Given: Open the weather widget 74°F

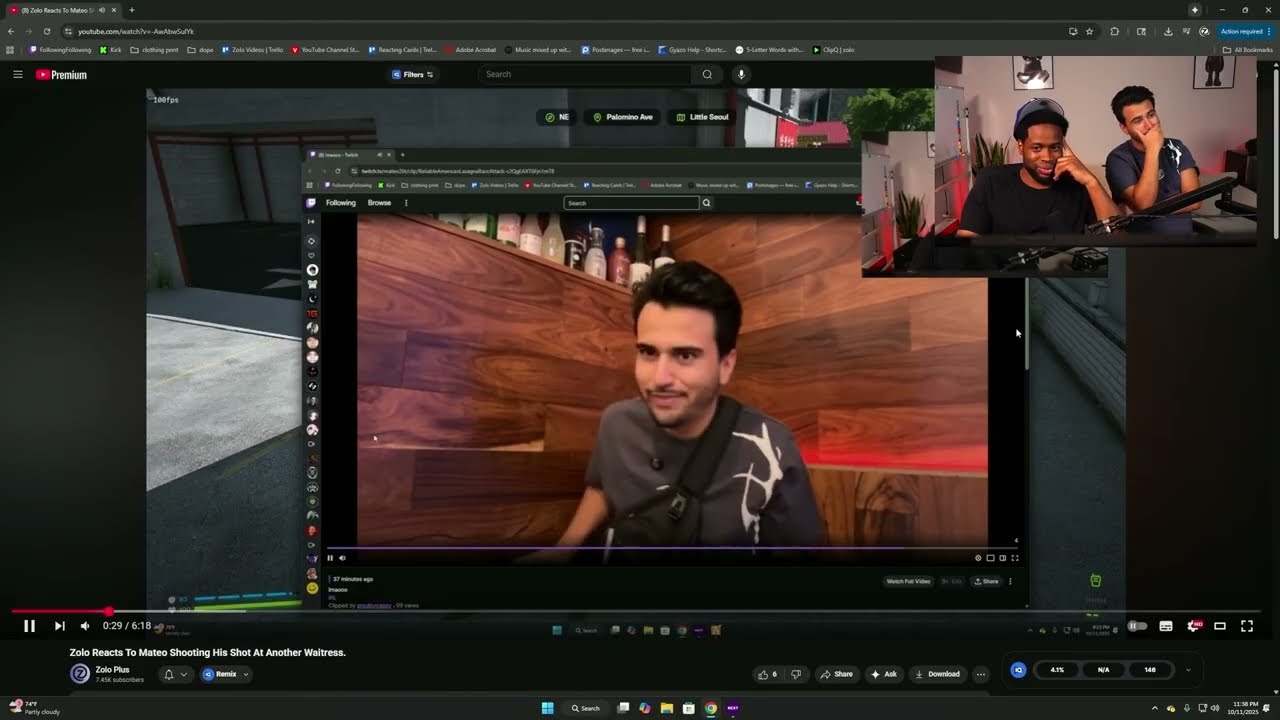Looking at the screenshot, I should click(36, 708).
